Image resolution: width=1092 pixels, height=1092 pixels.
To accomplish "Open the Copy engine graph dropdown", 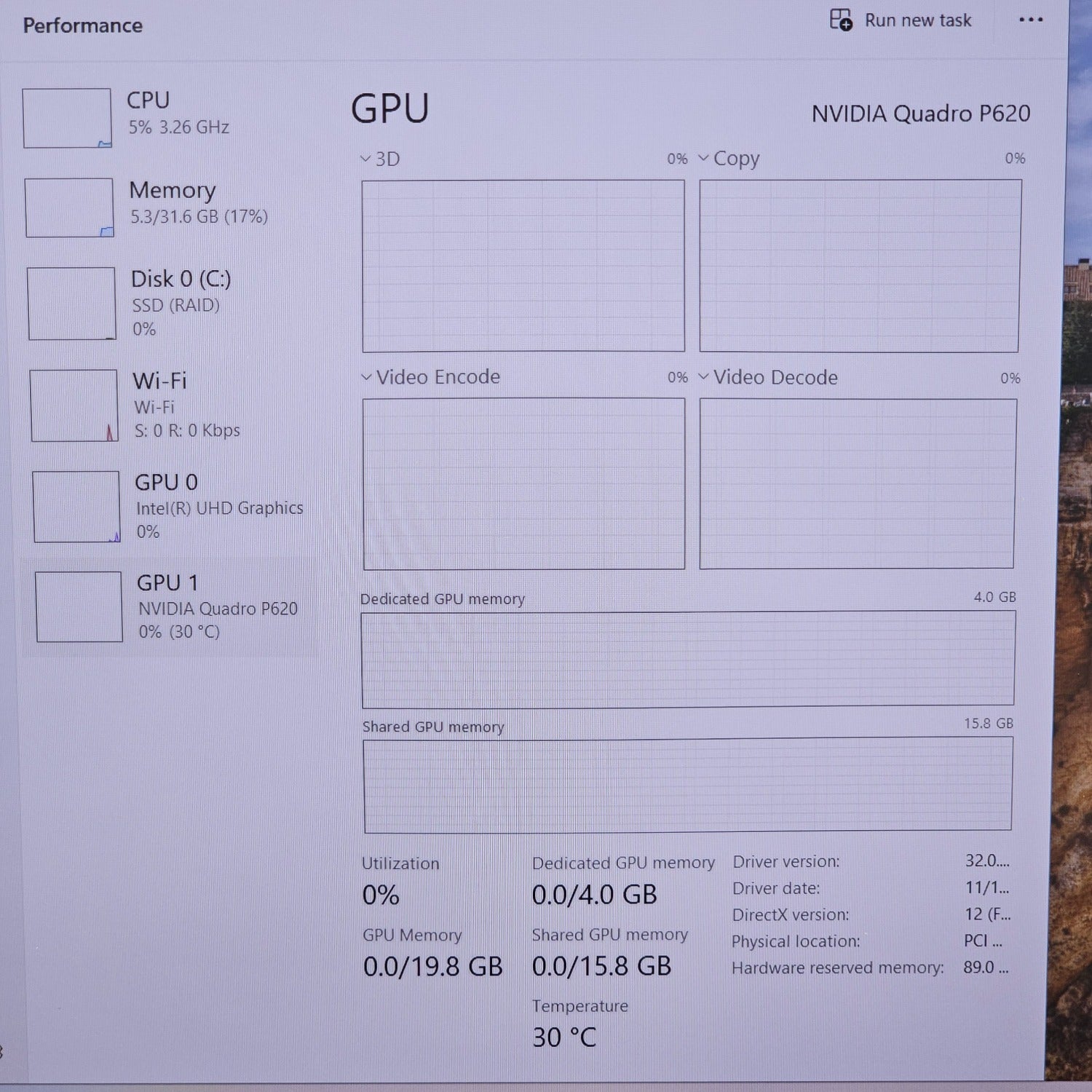I will [x=703, y=157].
